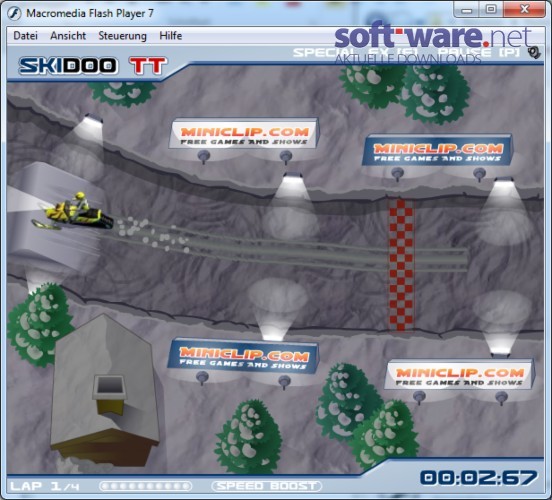
Task: Maximize the Flash Player window
Action: 491,10
